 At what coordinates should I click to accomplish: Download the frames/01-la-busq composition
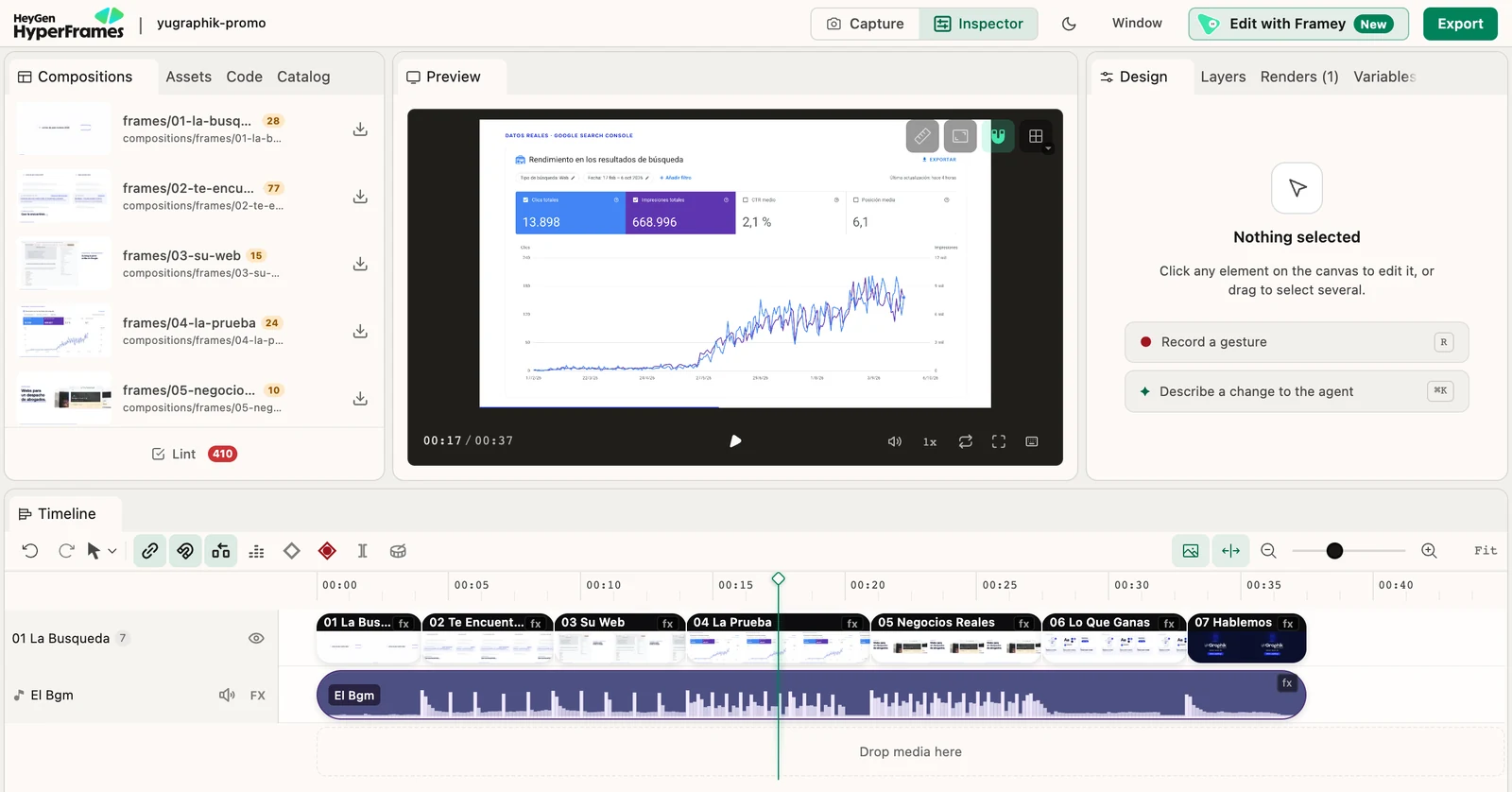[x=360, y=129]
